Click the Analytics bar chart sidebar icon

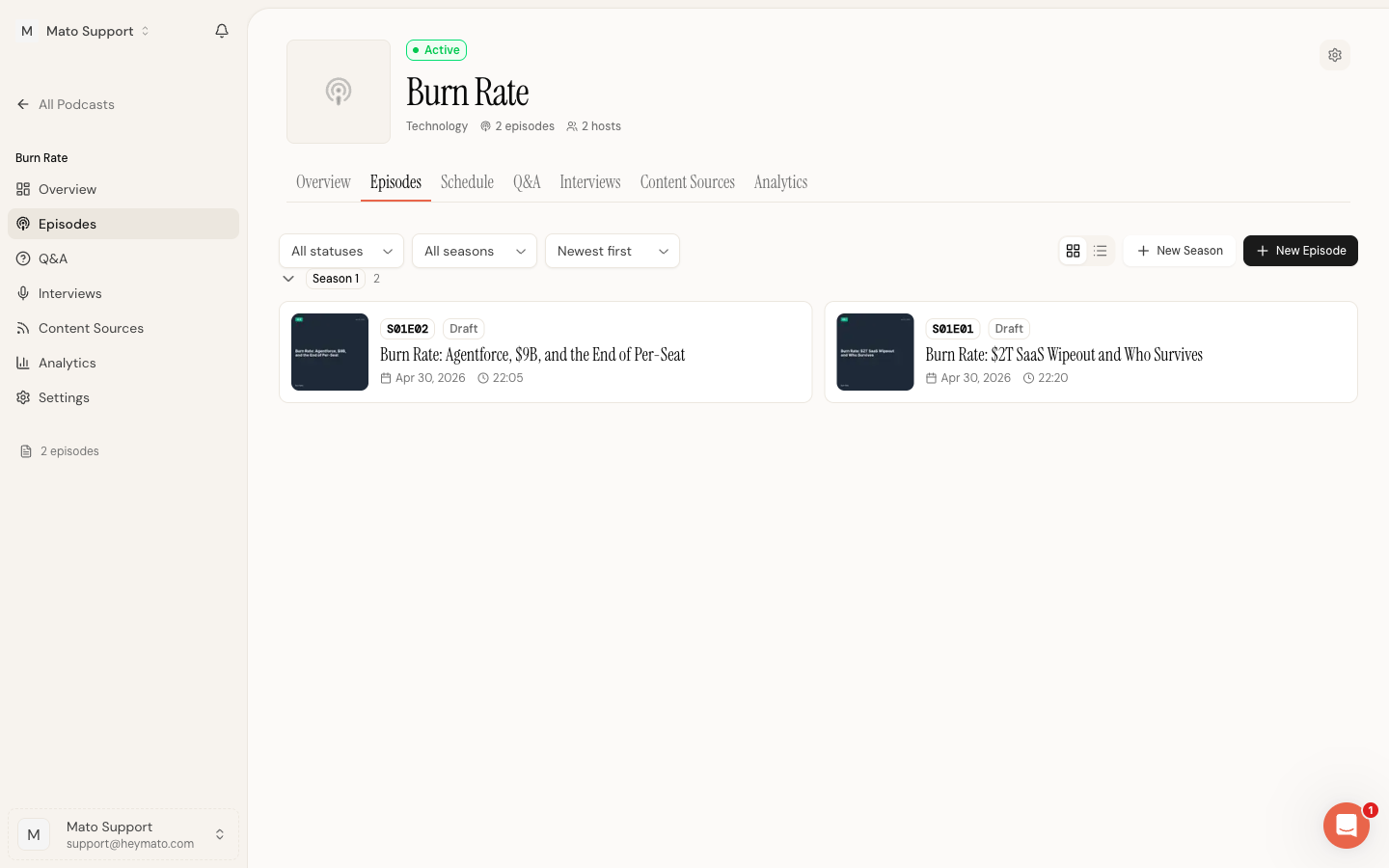coord(23,363)
